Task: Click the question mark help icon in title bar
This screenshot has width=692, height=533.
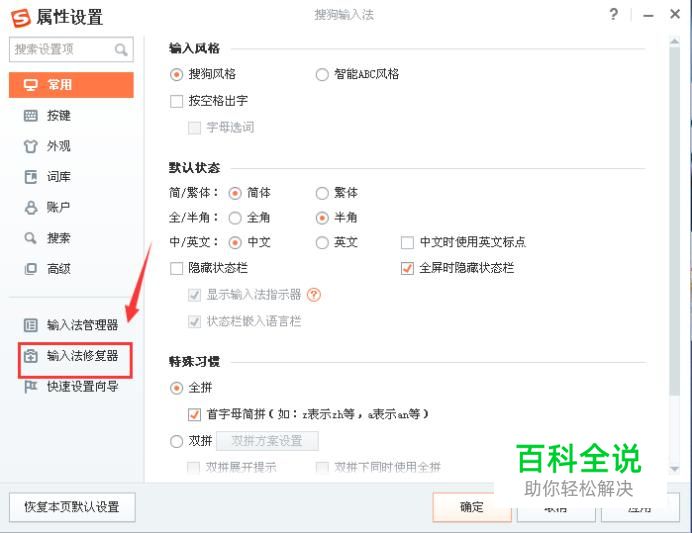Action: tap(613, 15)
